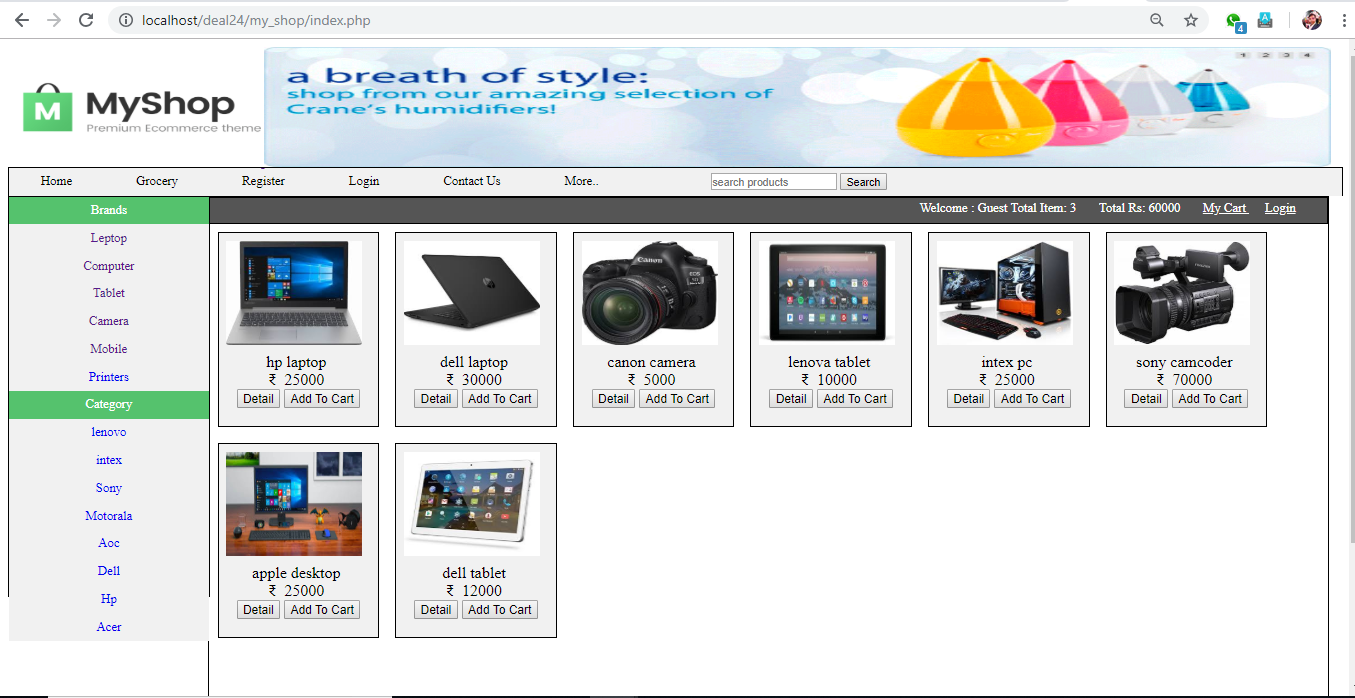Open the Grocery menu item
Screen dimensions: 1355x698
[x=157, y=181]
